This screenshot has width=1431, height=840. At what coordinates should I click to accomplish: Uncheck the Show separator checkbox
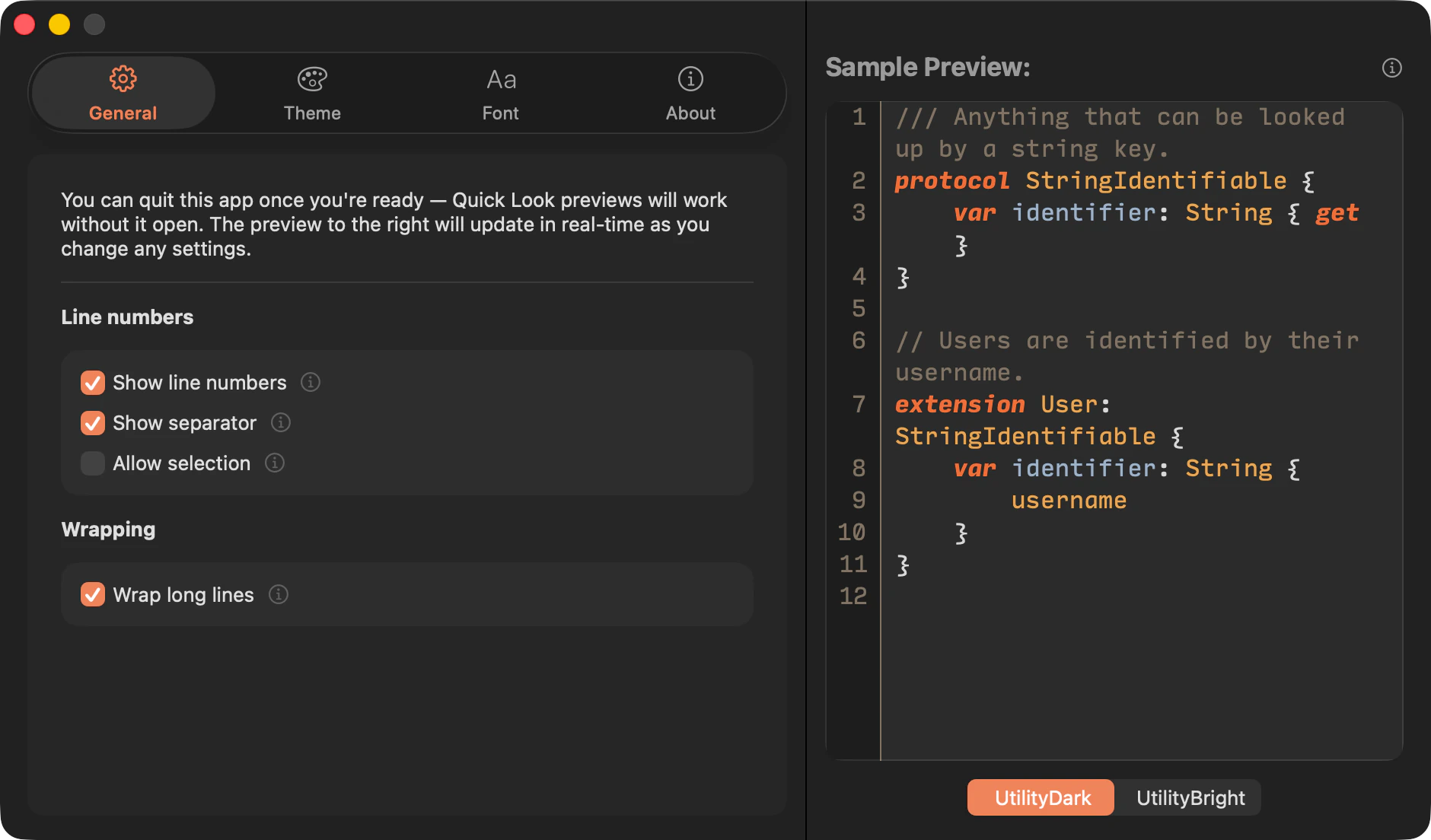(x=93, y=423)
